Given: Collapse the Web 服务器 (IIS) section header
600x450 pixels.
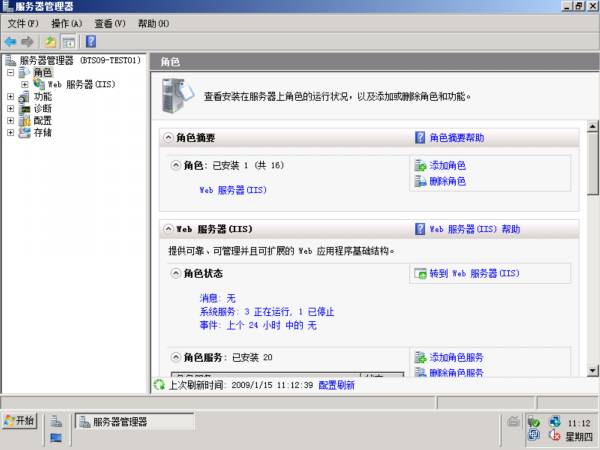Looking at the screenshot, I should (168, 229).
